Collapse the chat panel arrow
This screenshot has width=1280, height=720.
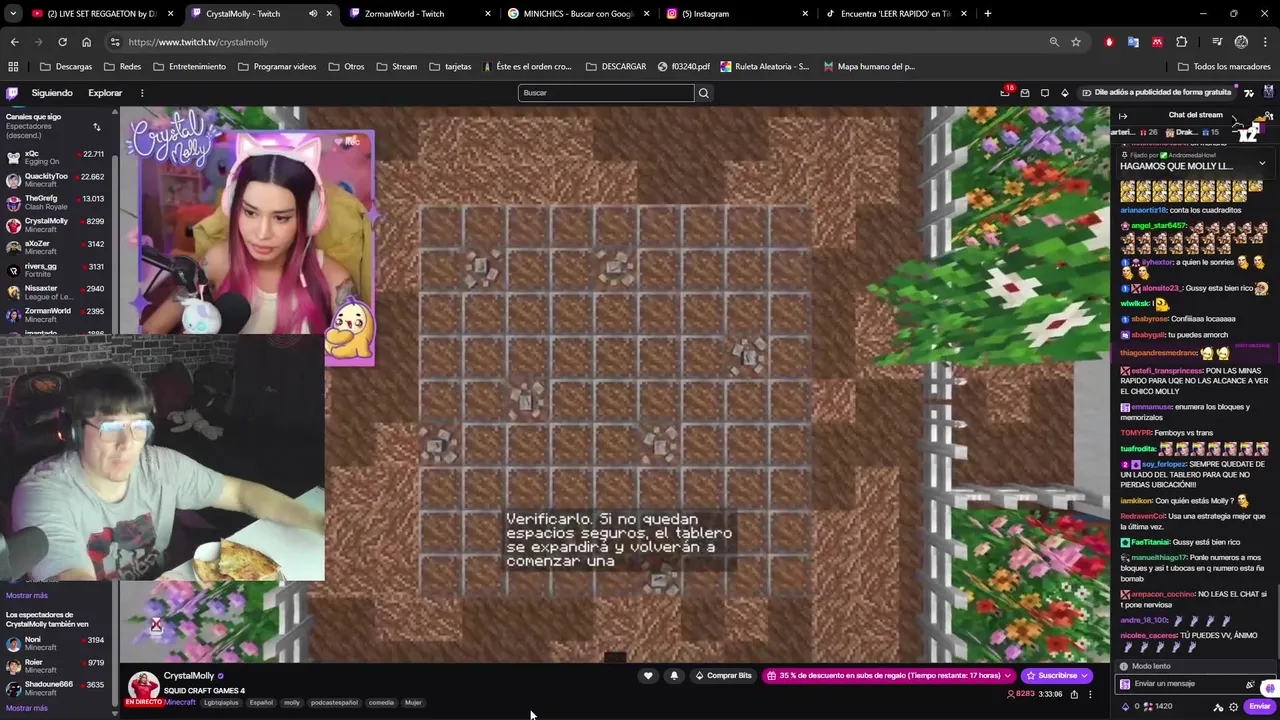[x=1123, y=116]
